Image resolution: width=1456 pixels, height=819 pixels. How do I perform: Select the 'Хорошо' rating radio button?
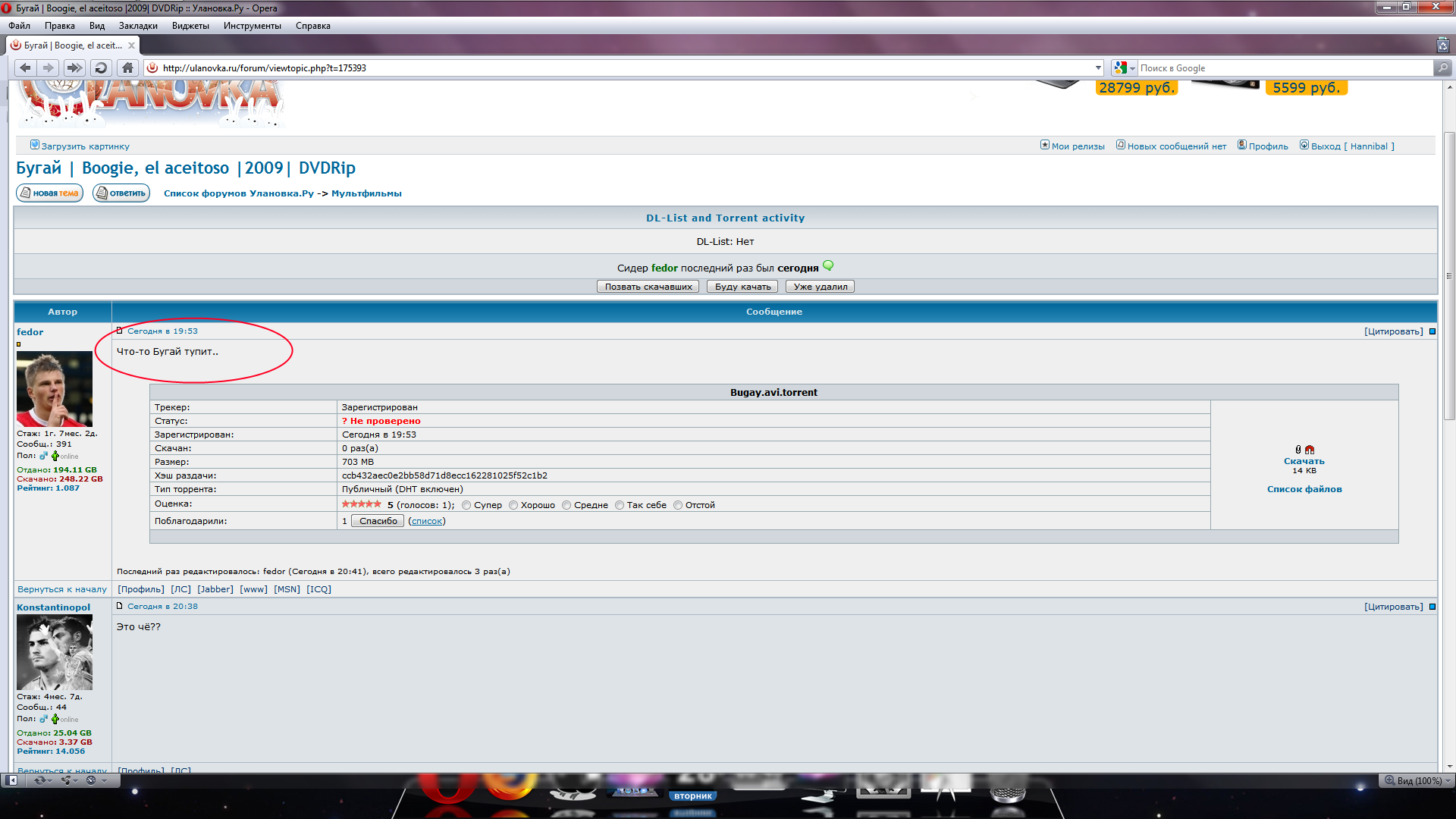coord(513,505)
